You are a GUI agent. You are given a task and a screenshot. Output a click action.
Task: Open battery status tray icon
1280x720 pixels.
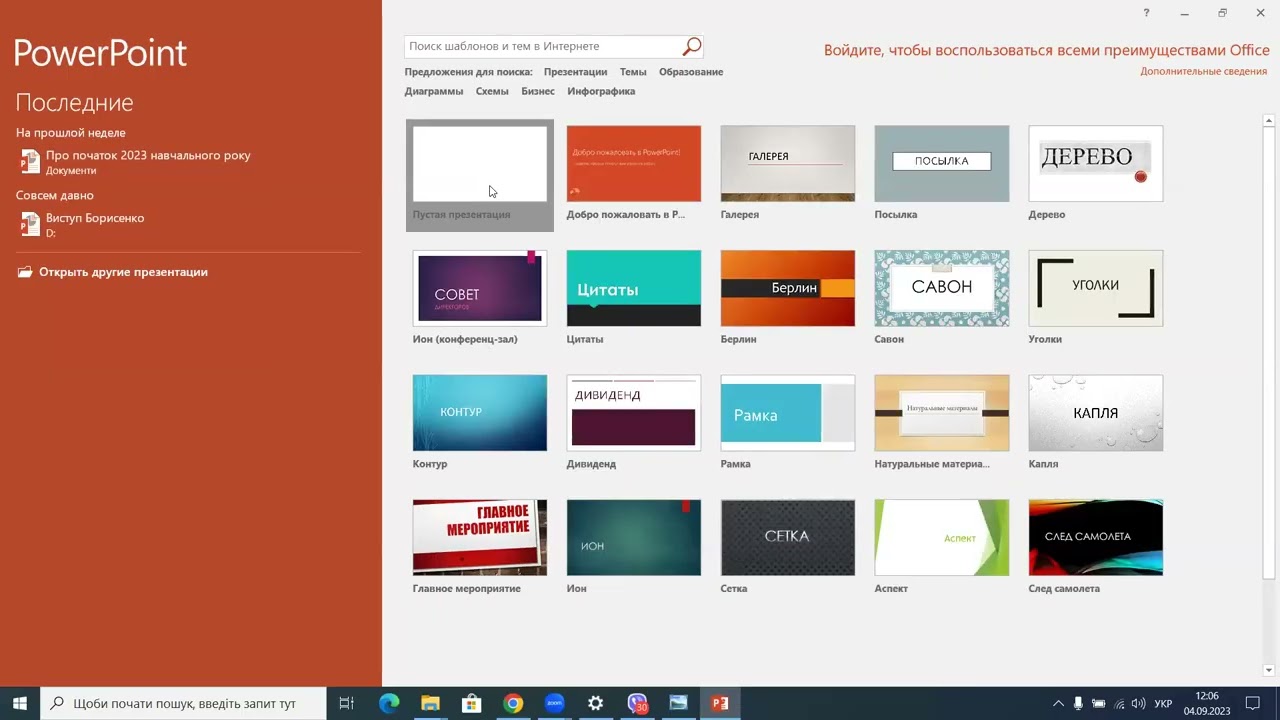point(1098,704)
